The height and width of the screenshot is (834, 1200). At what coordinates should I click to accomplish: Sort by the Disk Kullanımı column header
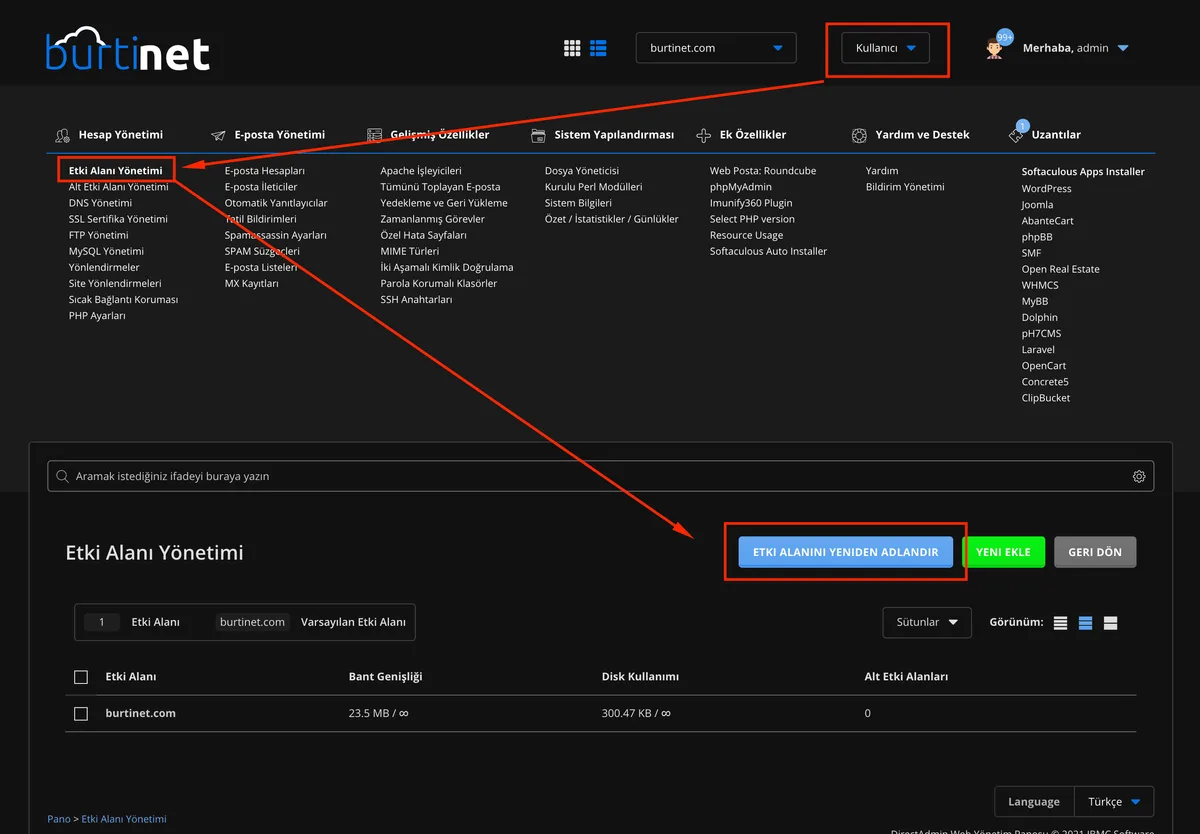640,677
